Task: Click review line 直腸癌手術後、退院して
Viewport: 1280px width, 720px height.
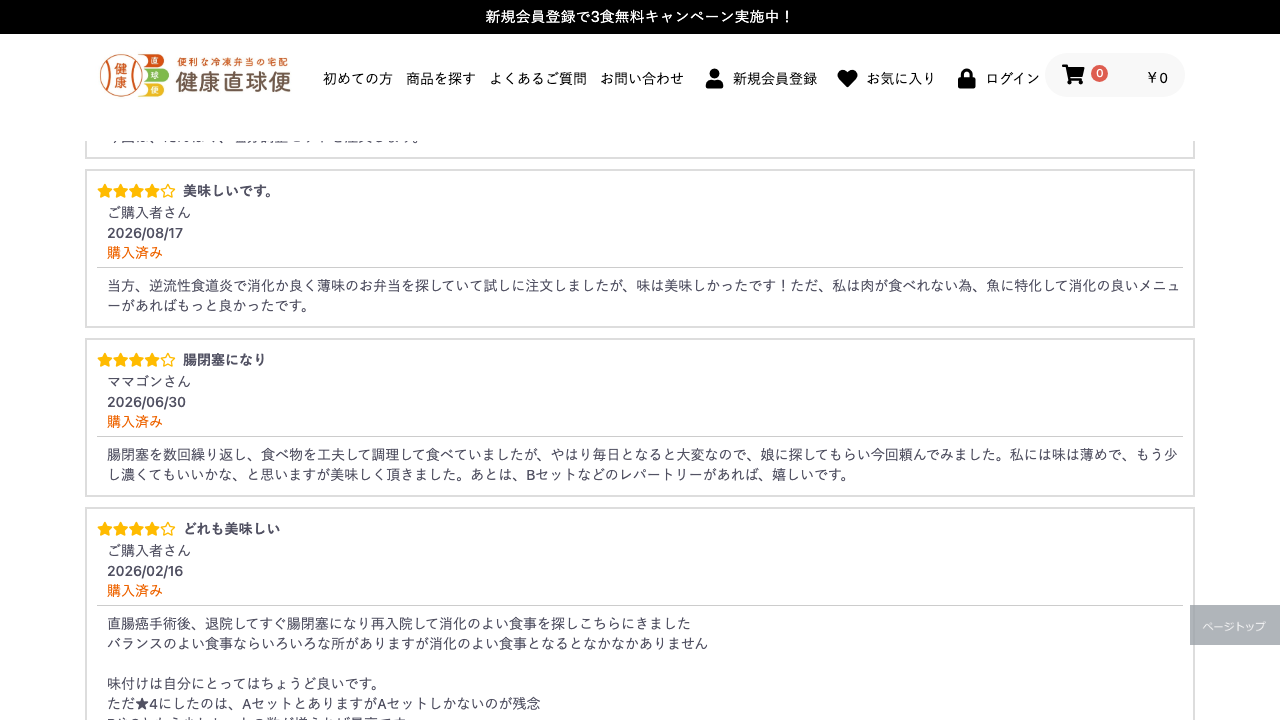Action: 399,623
